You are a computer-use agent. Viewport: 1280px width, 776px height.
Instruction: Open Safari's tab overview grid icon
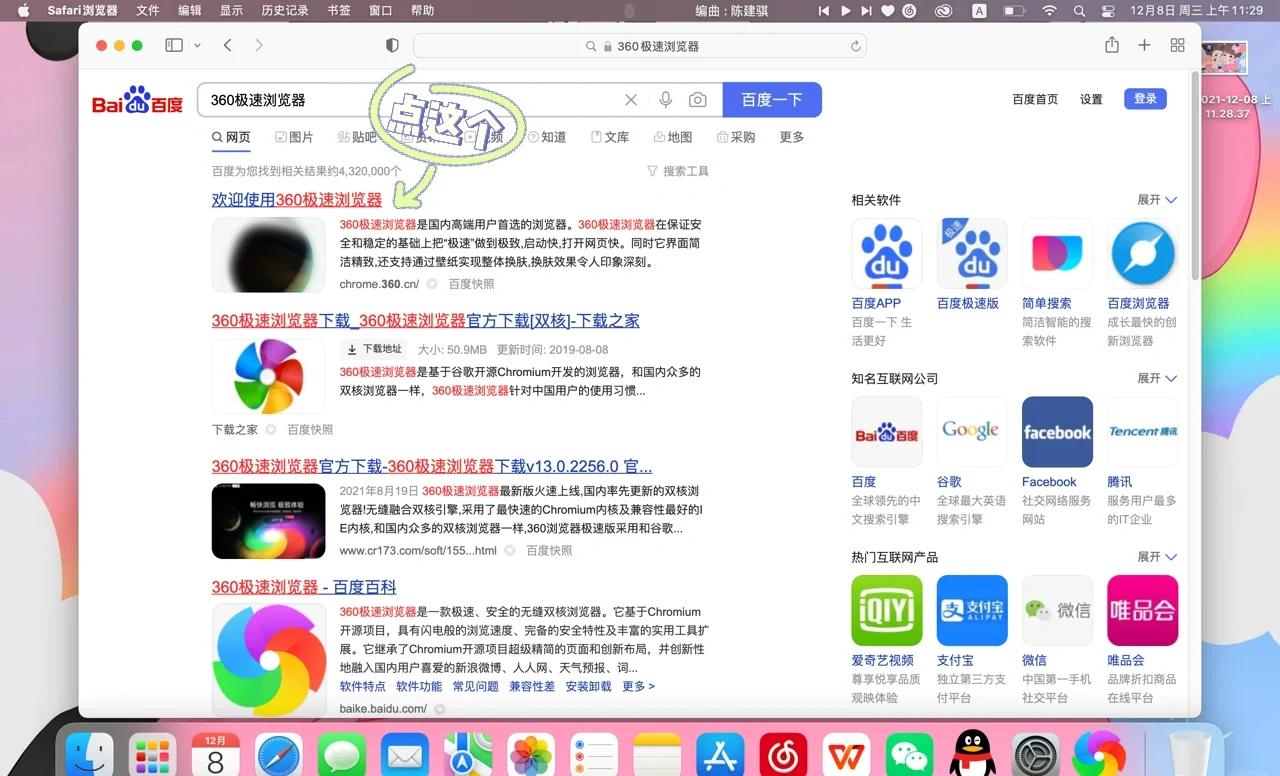(x=1177, y=45)
